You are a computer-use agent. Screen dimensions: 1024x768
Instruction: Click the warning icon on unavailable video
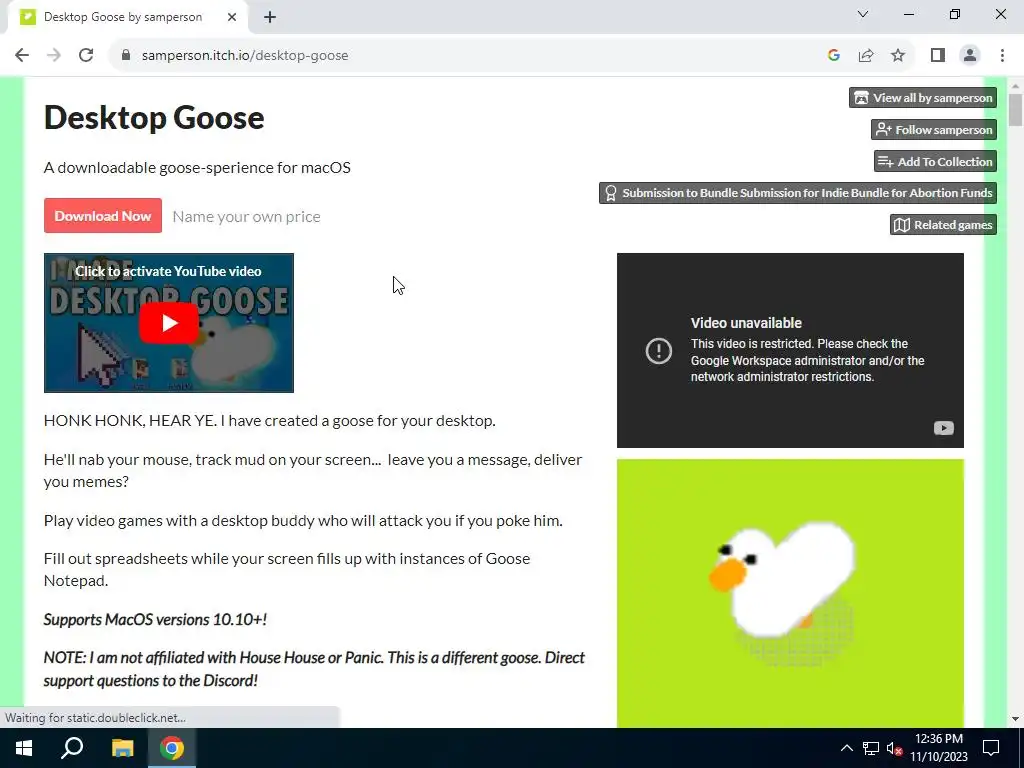pos(658,351)
